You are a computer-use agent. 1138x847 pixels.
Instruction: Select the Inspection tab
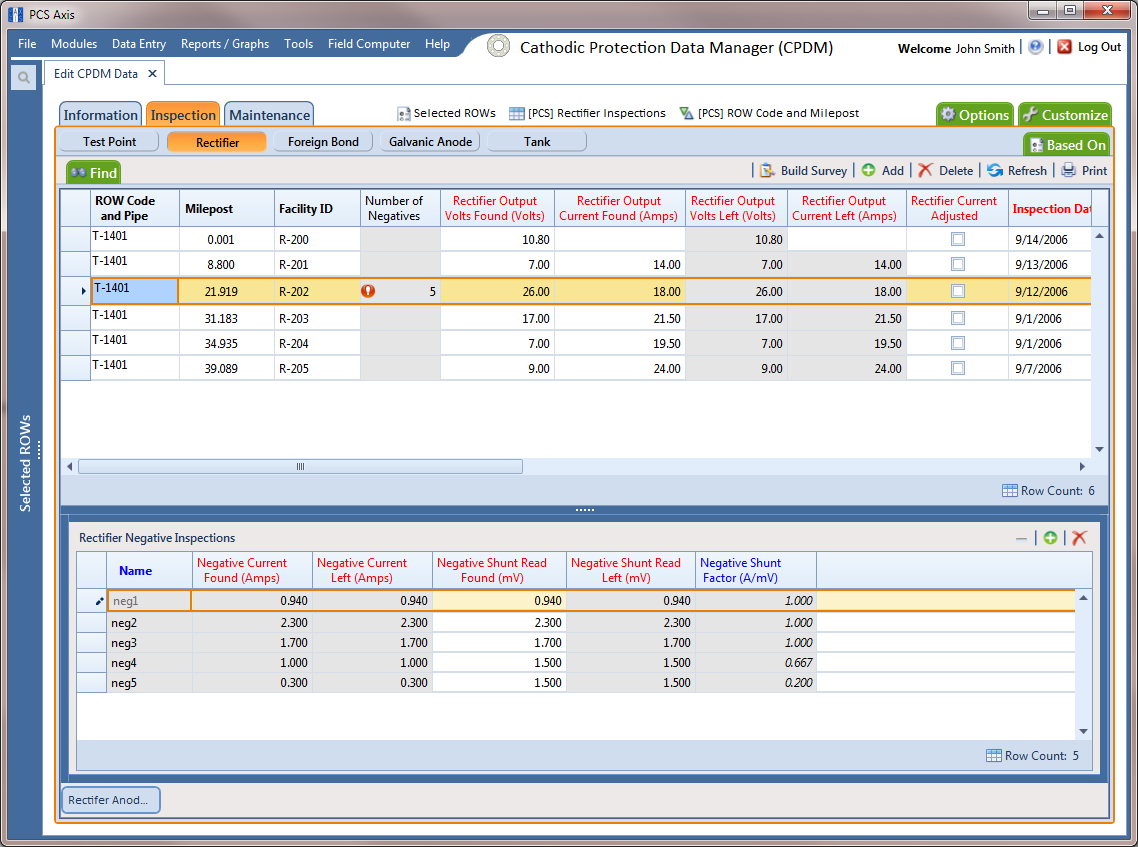[x=183, y=115]
